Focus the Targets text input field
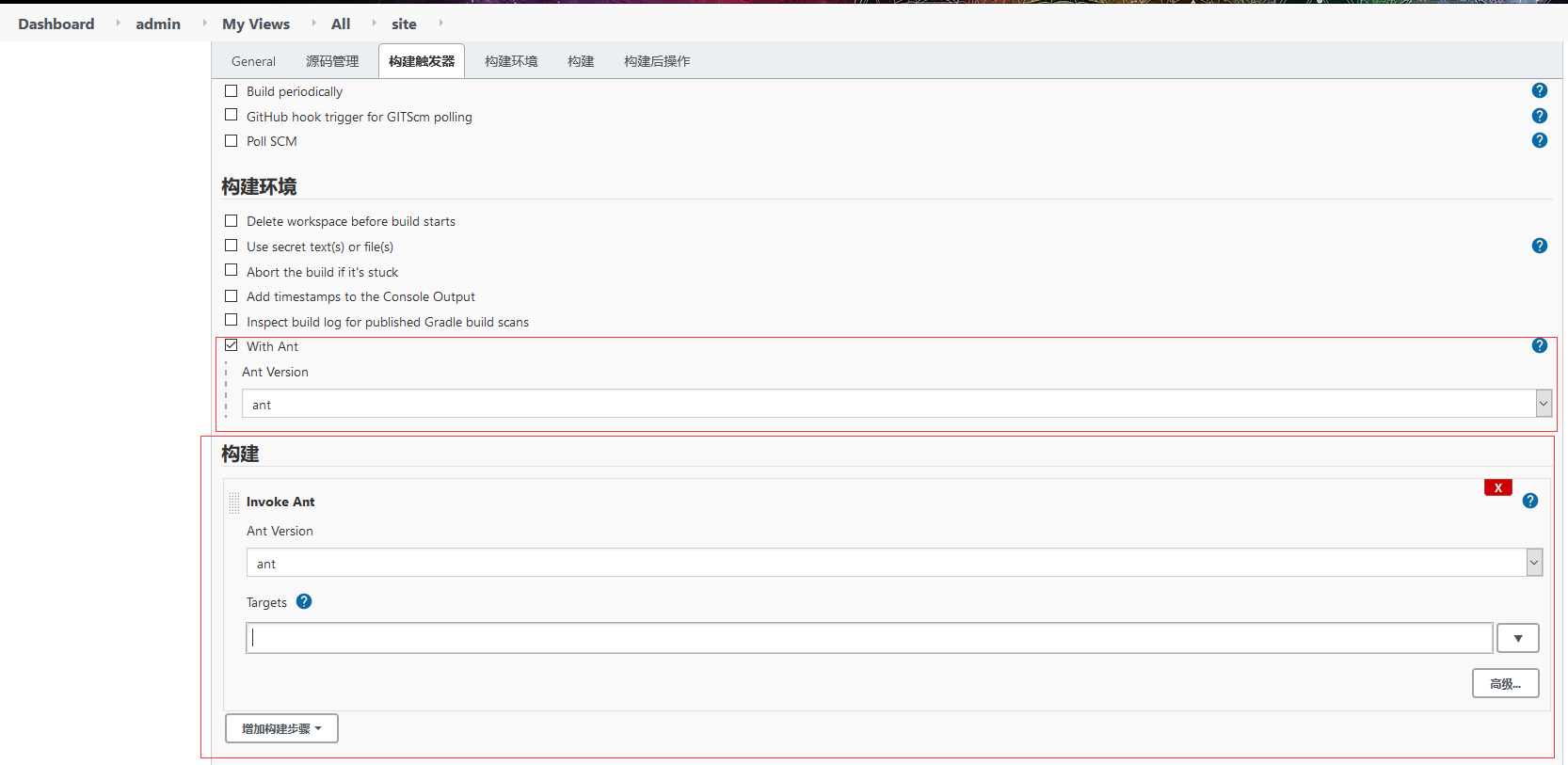 pyautogui.click(x=870, y=638)
